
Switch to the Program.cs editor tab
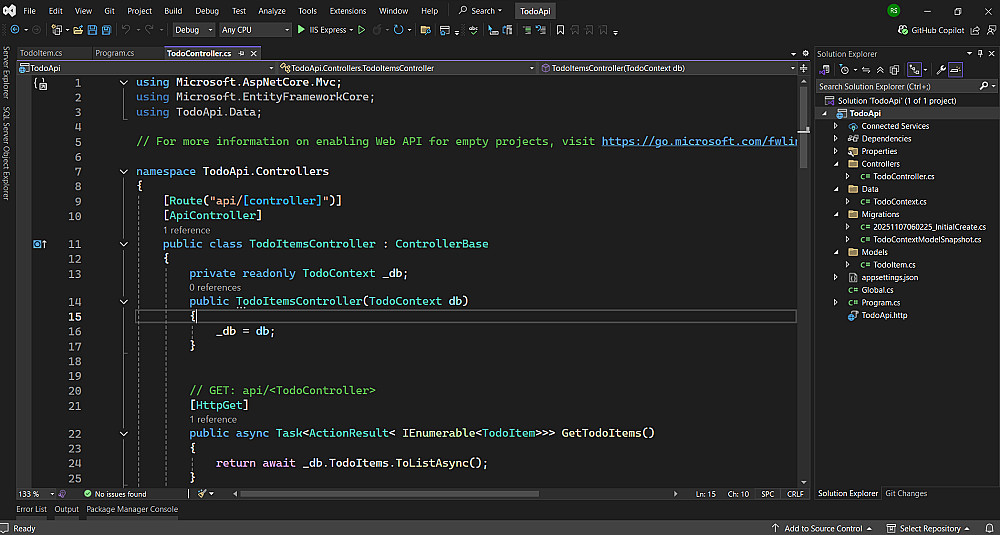point(114,53)
